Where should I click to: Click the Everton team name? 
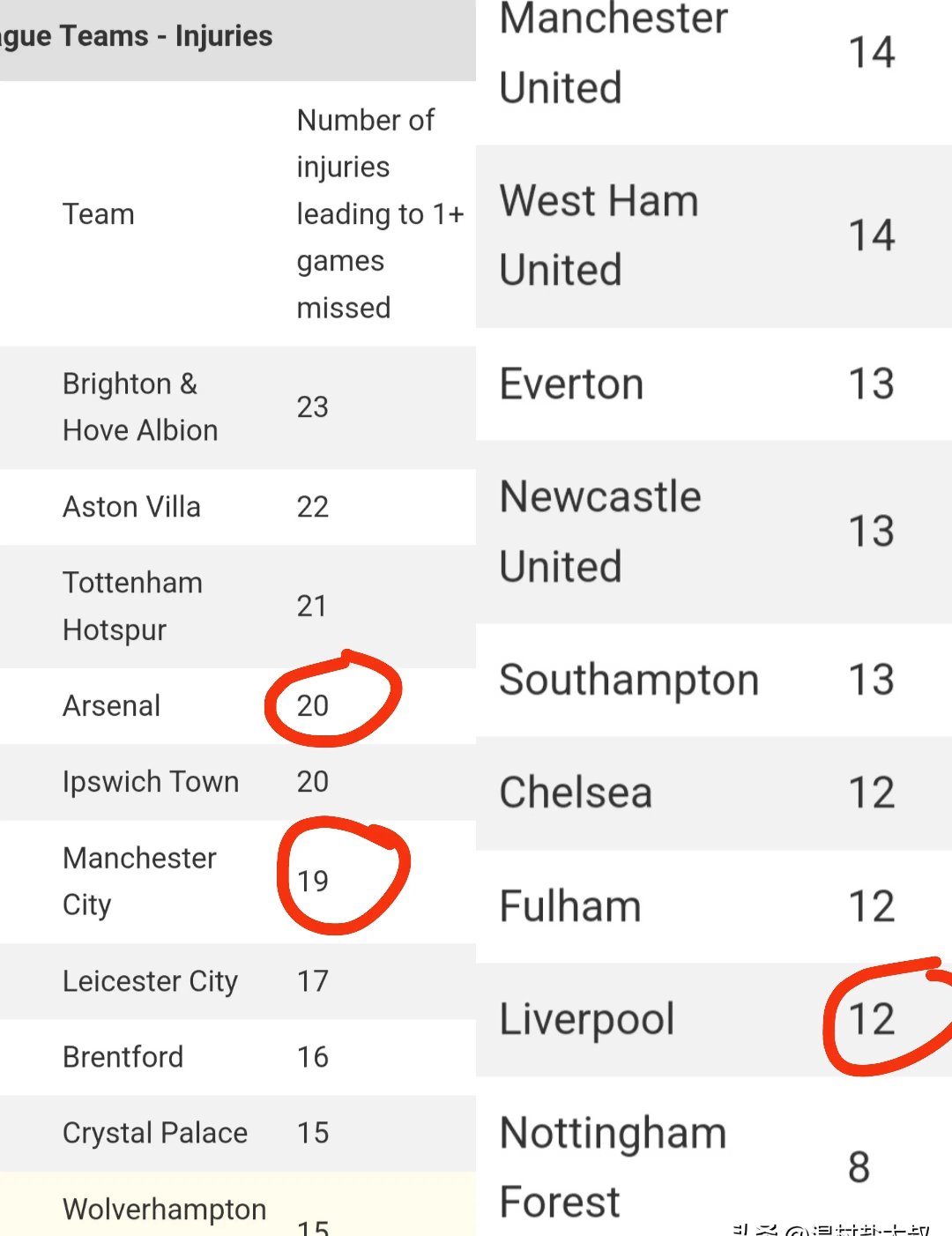tap(571, 384)
